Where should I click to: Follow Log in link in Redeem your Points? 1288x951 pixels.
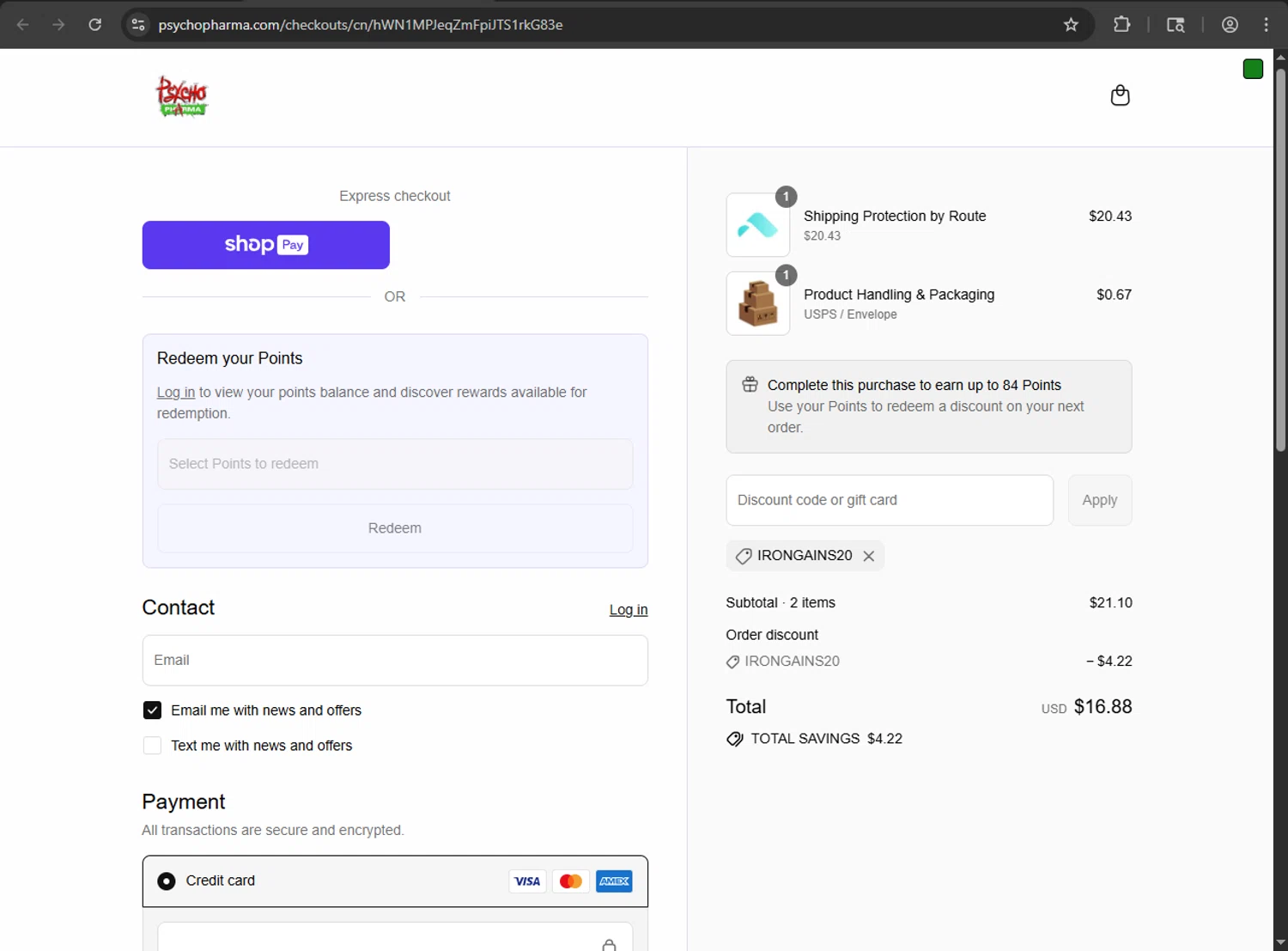(x=176, y=393)
